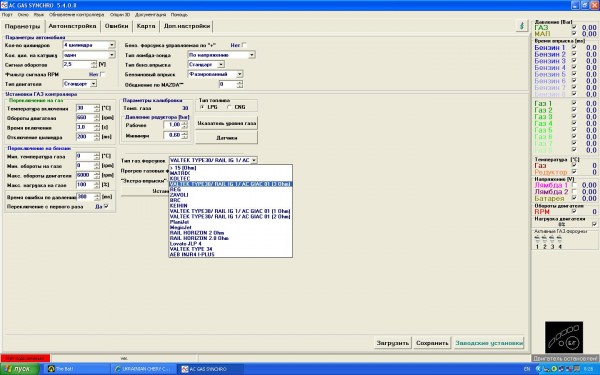Image resolution: width=600 pixels, height=375 pixels.
Task: Open the Доп.настройки tab
Action: point(187,26)
